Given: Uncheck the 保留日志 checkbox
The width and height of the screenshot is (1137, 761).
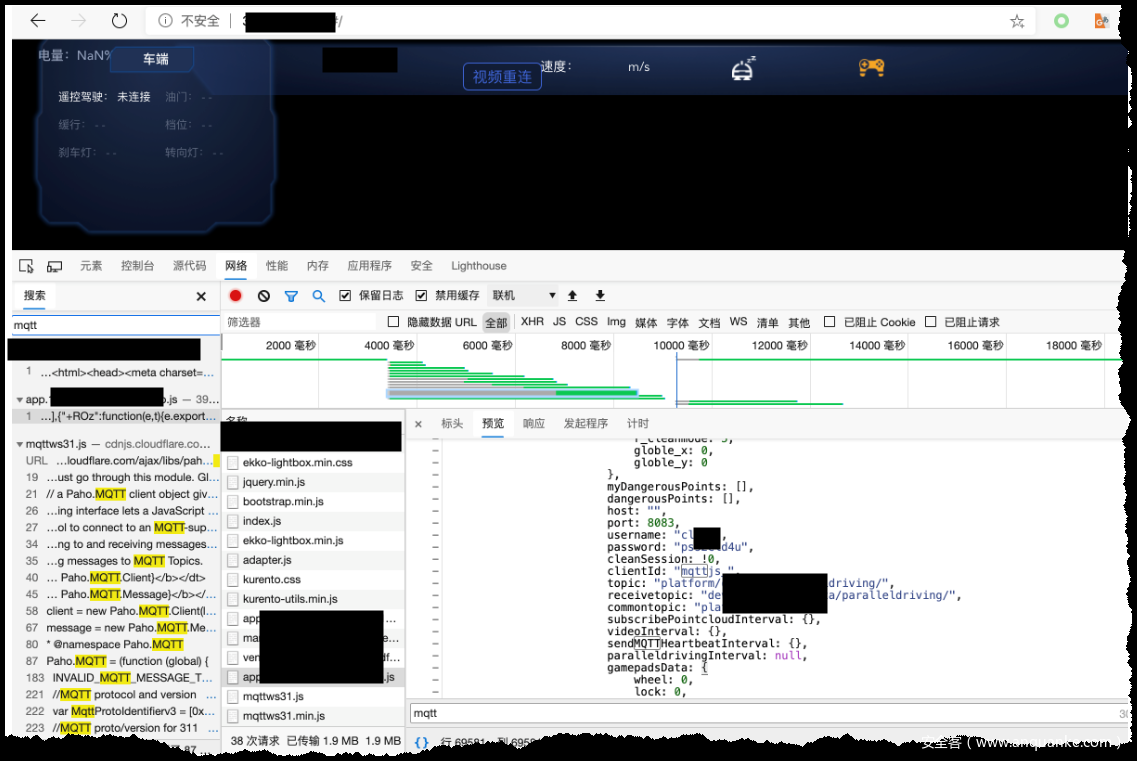Looking at the screenshot, I should pyautogui.click(x=346, y=296).
